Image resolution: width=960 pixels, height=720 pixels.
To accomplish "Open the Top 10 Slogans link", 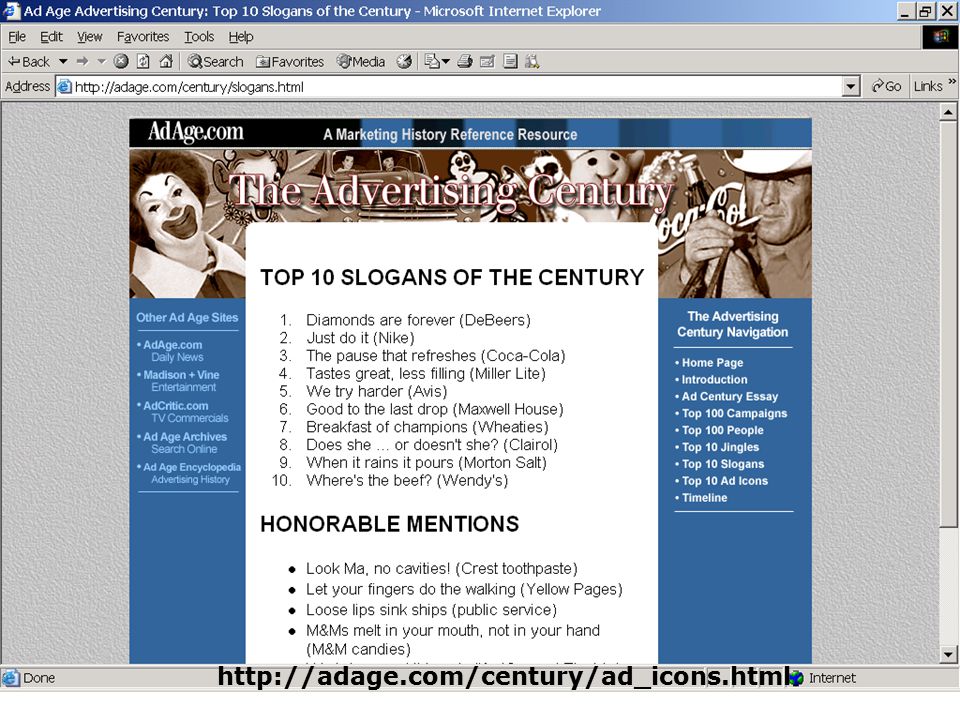I will [722, 464].
